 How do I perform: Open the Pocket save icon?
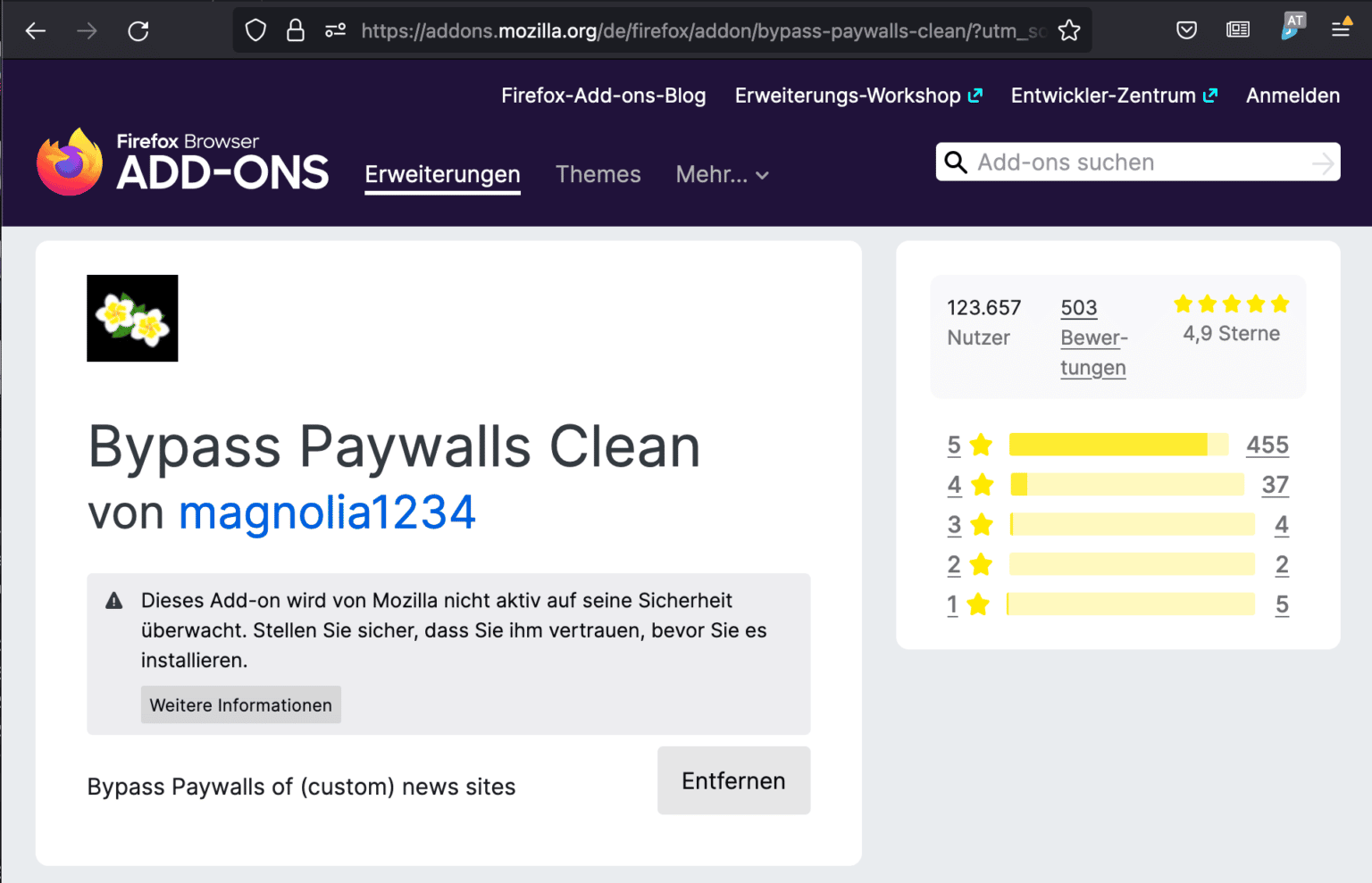pyautogui.click(x=1186, y=31)
